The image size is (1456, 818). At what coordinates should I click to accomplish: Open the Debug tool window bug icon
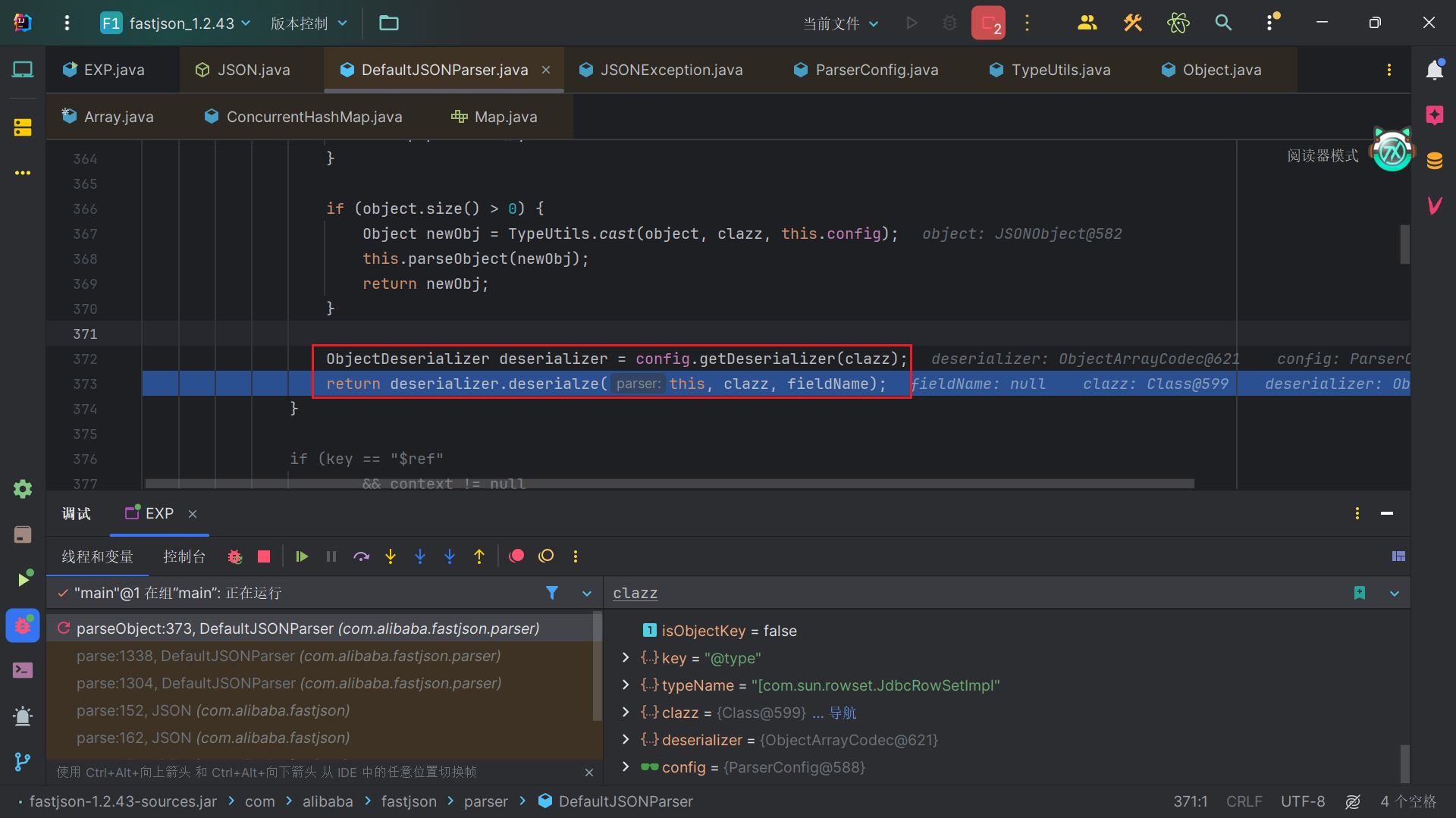pos(23,625)
